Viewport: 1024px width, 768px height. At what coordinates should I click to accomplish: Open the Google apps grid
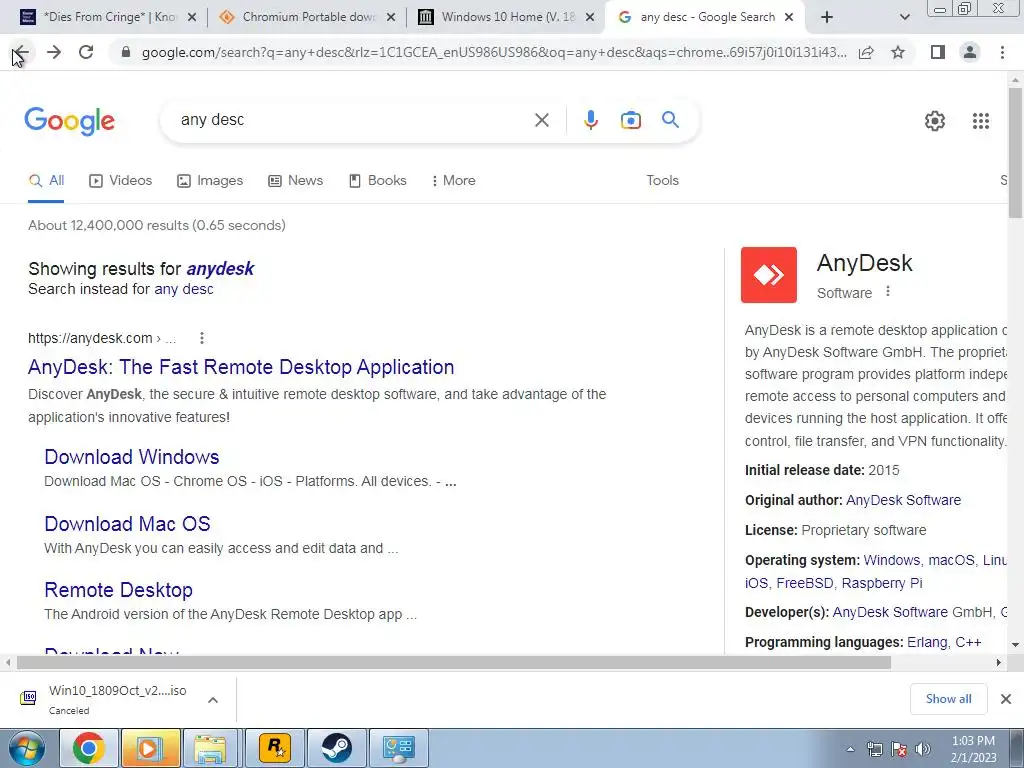tap(980, 121)
